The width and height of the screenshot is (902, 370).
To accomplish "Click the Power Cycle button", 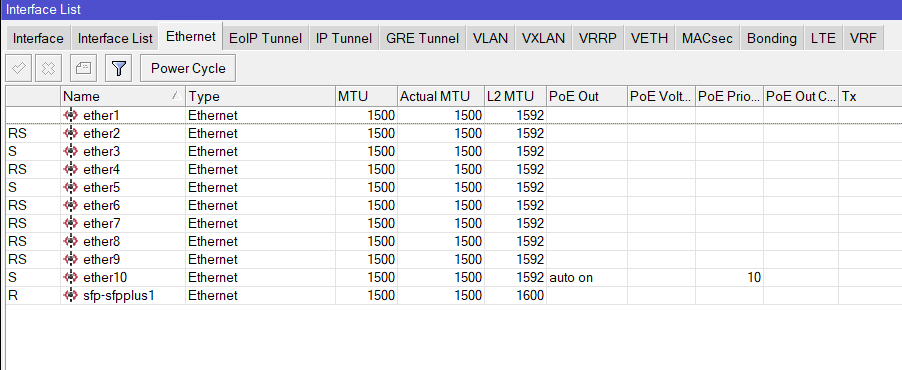I will point(188,68).
